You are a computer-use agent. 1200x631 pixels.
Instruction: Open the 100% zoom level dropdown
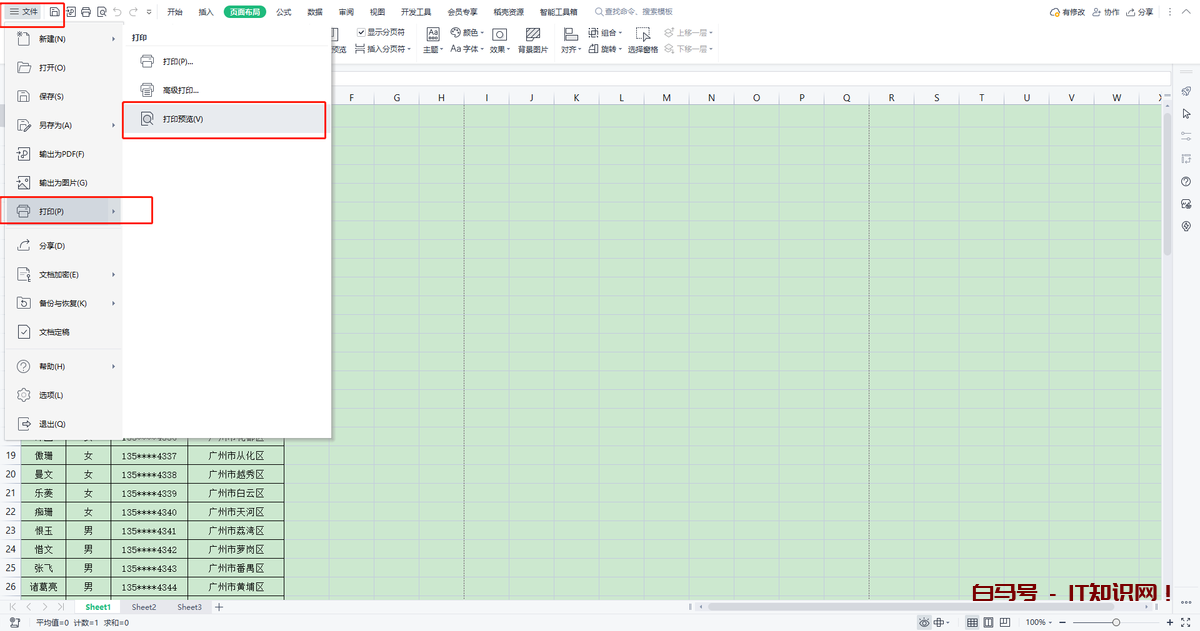click(1039, 622)
